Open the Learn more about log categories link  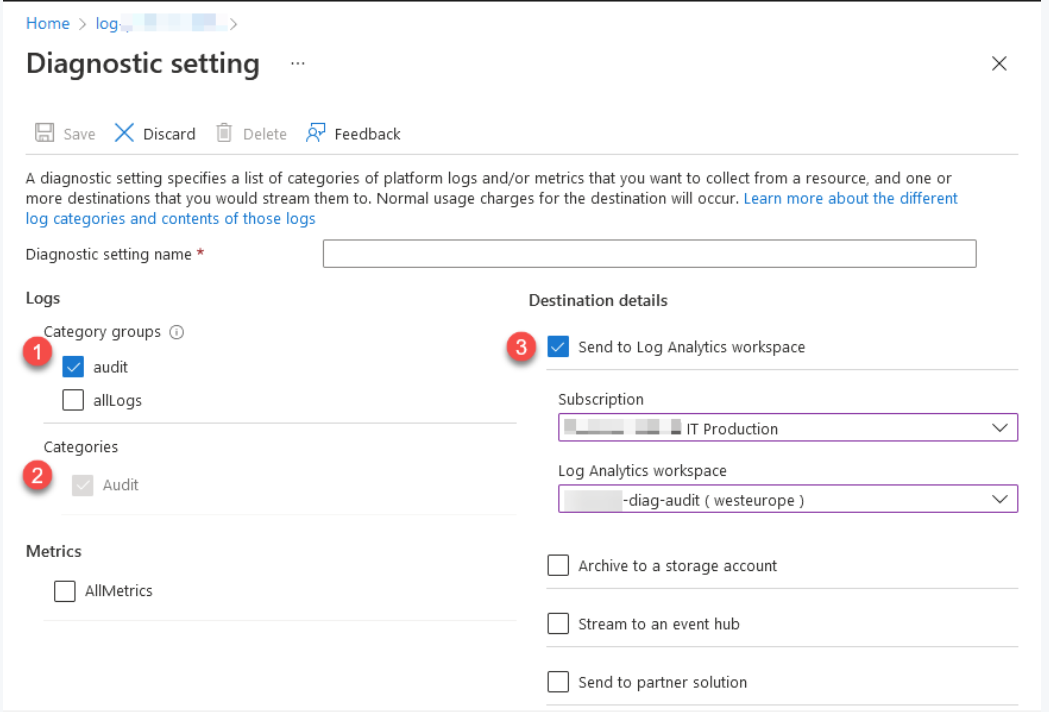(x=850, y=199)
